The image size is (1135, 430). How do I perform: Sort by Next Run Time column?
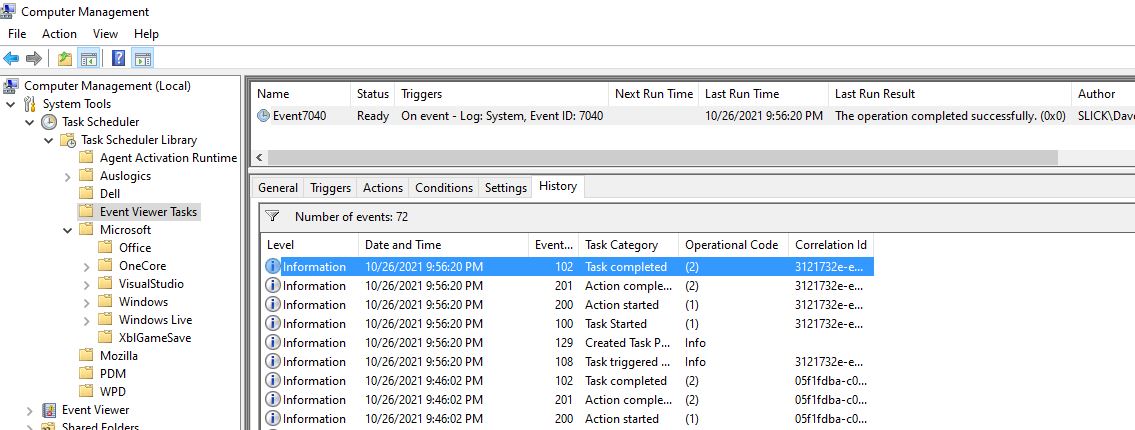(x=654, y=93)
